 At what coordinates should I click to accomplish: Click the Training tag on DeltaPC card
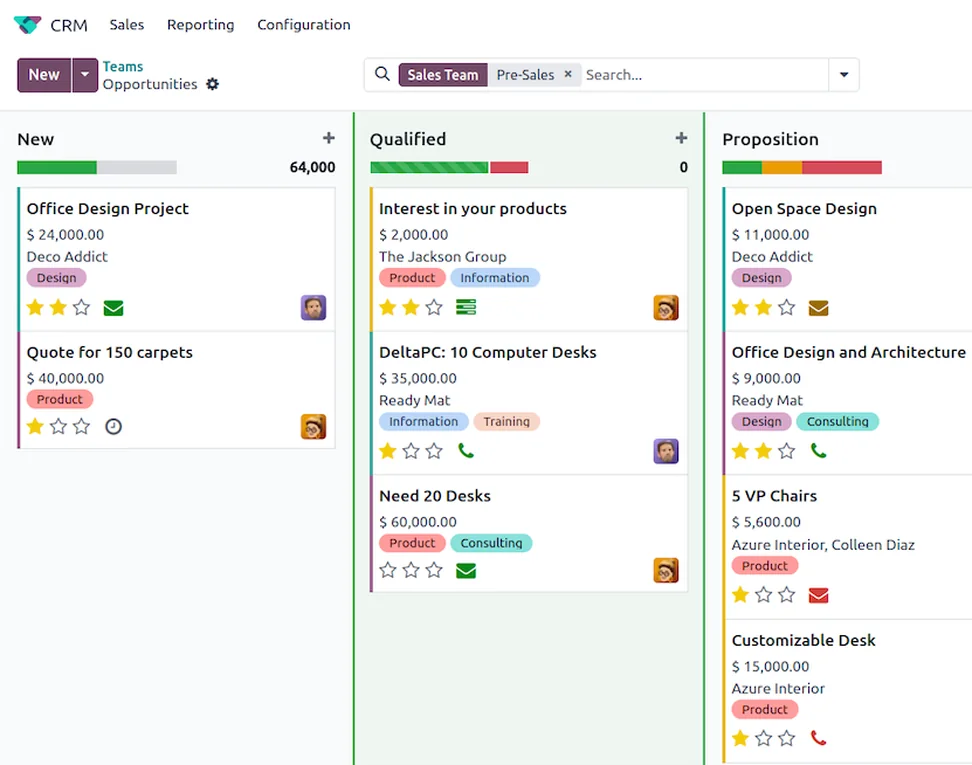[506, 422]
